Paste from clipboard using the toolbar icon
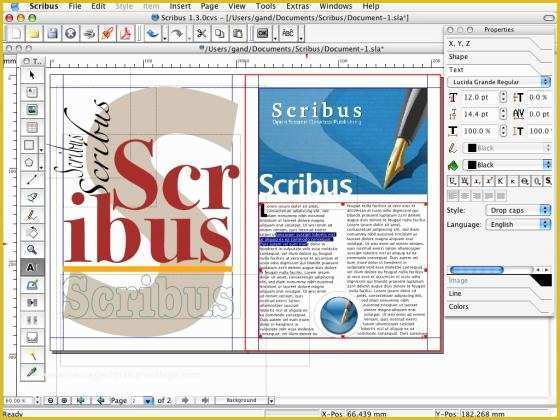Image resolution: width=560 pixels, height=420 pixels. coord(238,34)
